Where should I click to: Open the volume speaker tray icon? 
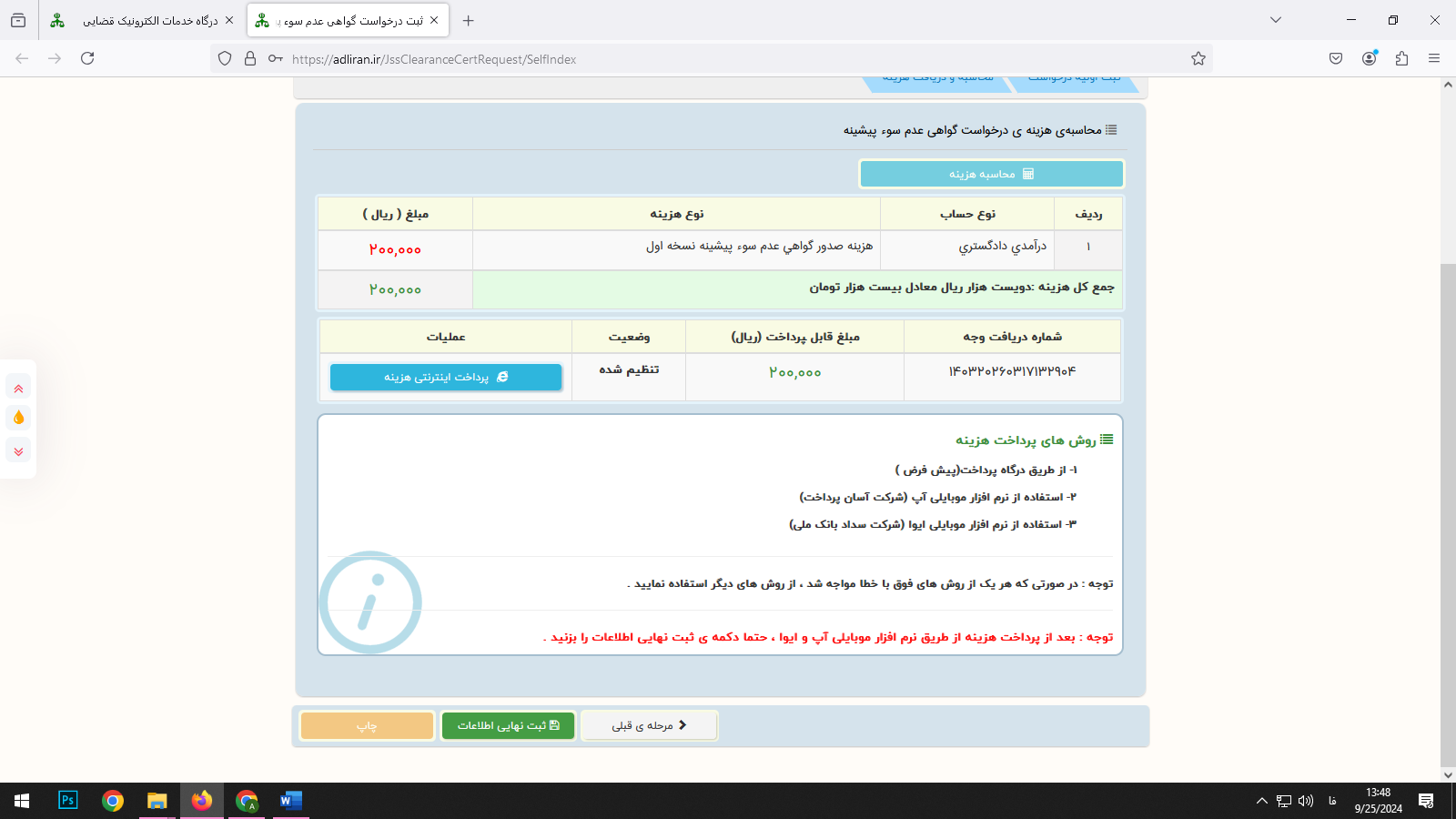pyautogui.click(x=1306, y=801)
